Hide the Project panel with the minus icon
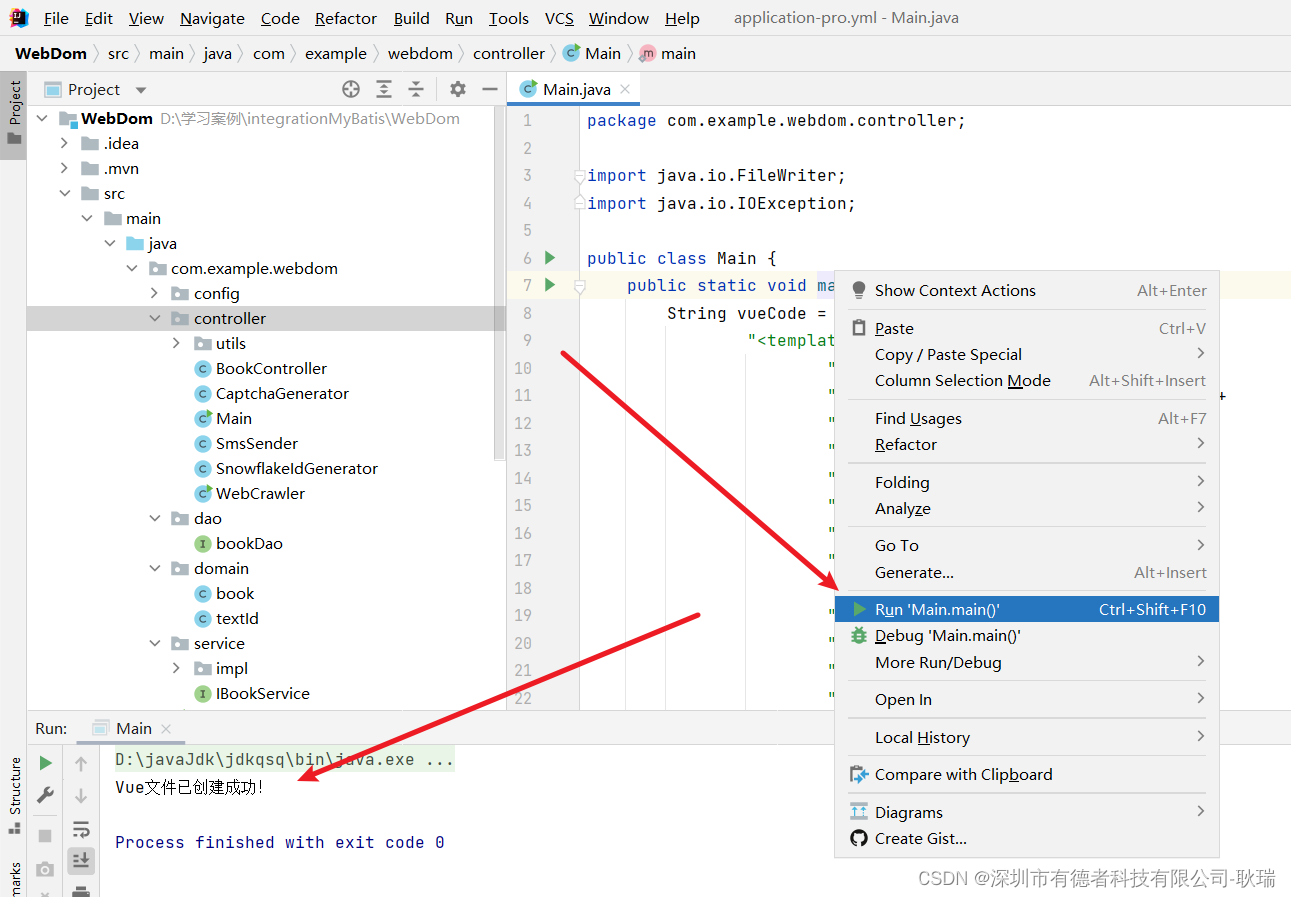The width and height of the screenshot is (1291, 897). (x=489, y=89)
